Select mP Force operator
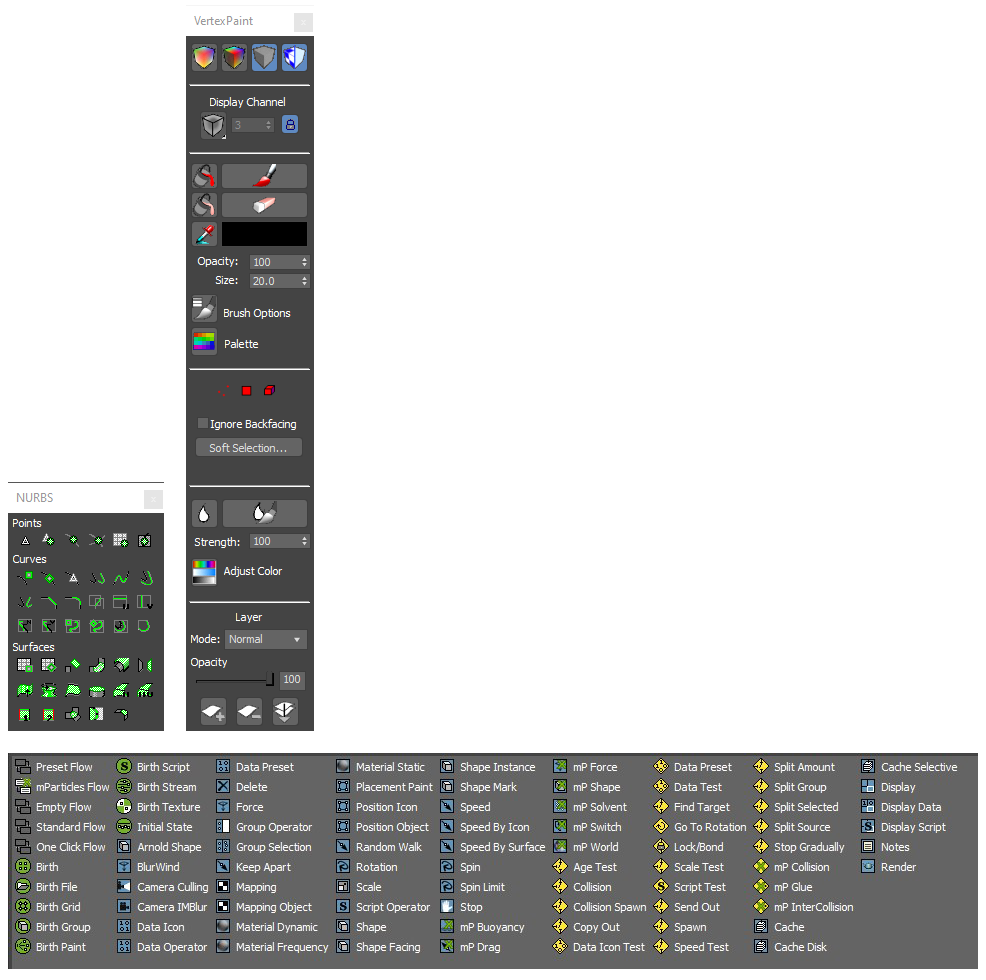This screenshot has height=980, width=986. (585, 767)
